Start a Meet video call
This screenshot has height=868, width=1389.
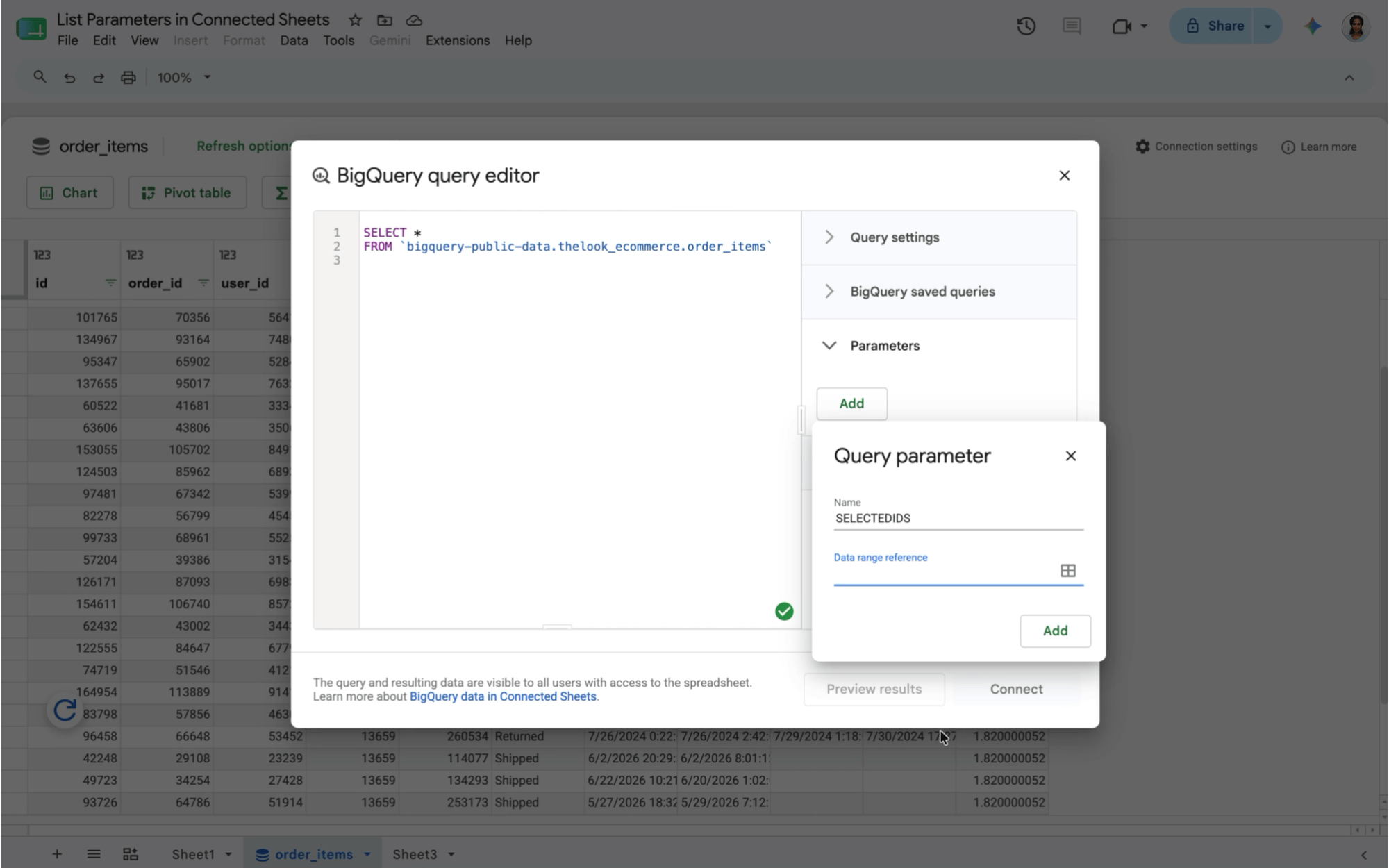[x=1121, y=26]
